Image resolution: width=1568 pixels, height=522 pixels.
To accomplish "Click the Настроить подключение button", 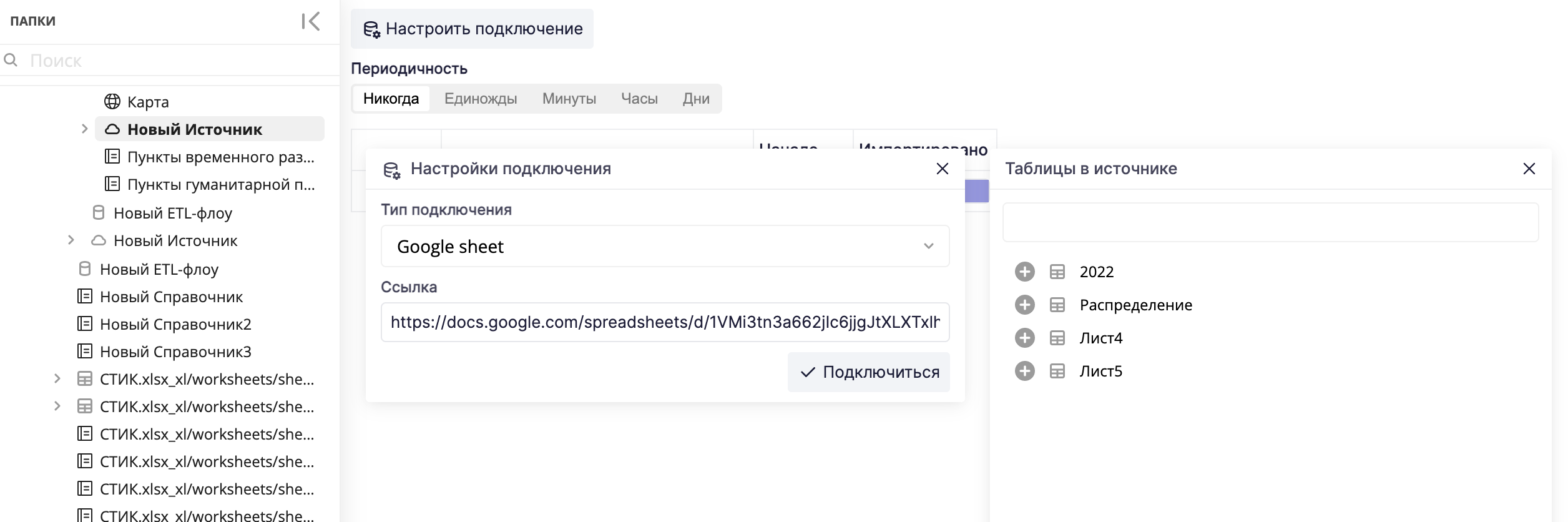I will point(472,29).
